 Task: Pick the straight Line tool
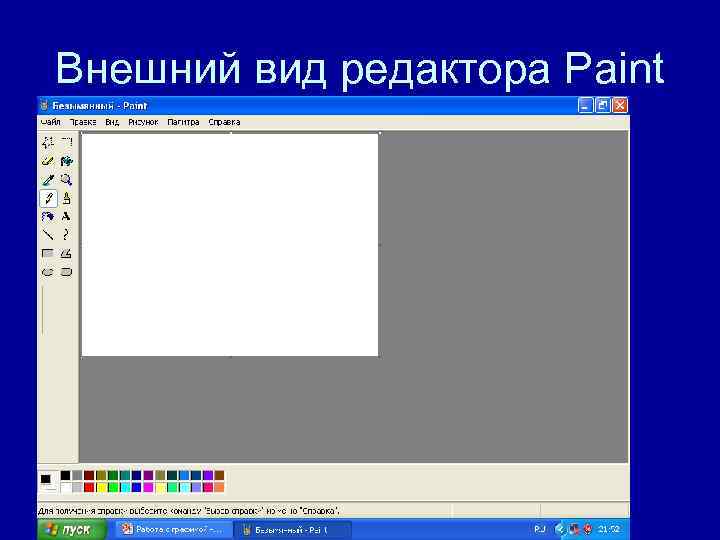48,235
